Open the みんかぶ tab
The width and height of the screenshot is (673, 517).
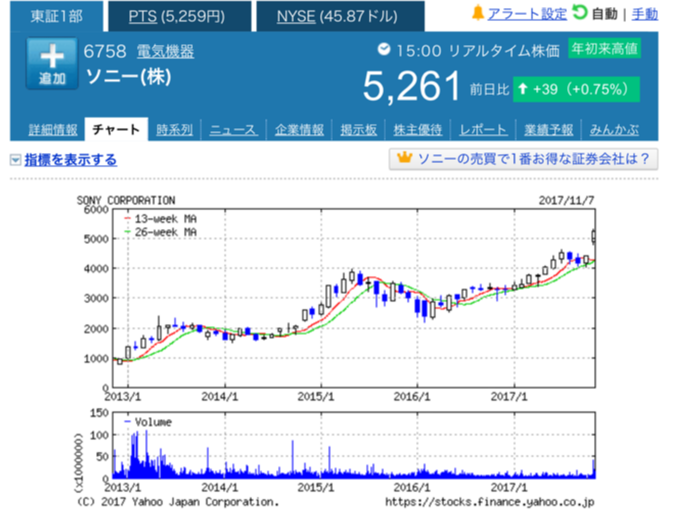[x=614, y=130]
